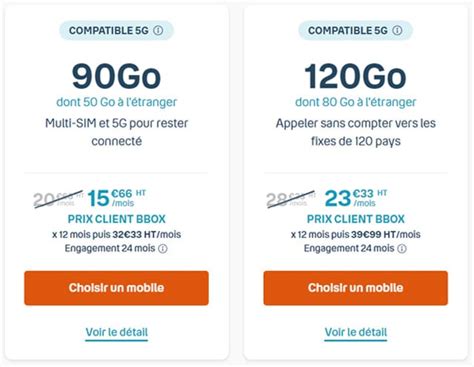Click PRIX CLIENT BBOX label on 120Go card
Viewport: 474px width, 367px height.
point(356,219)
